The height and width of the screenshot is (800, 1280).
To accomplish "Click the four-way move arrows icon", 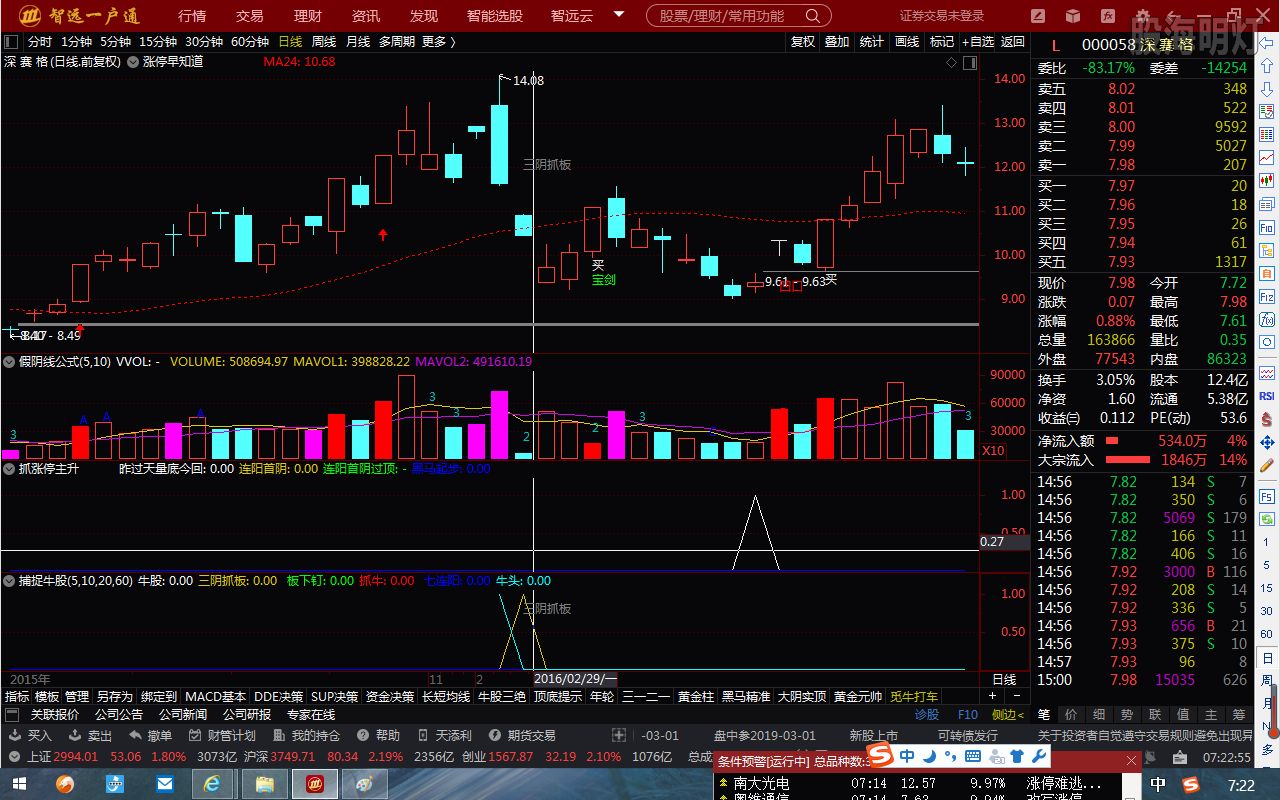I will pyautogui.click(x=1267, y=441).
